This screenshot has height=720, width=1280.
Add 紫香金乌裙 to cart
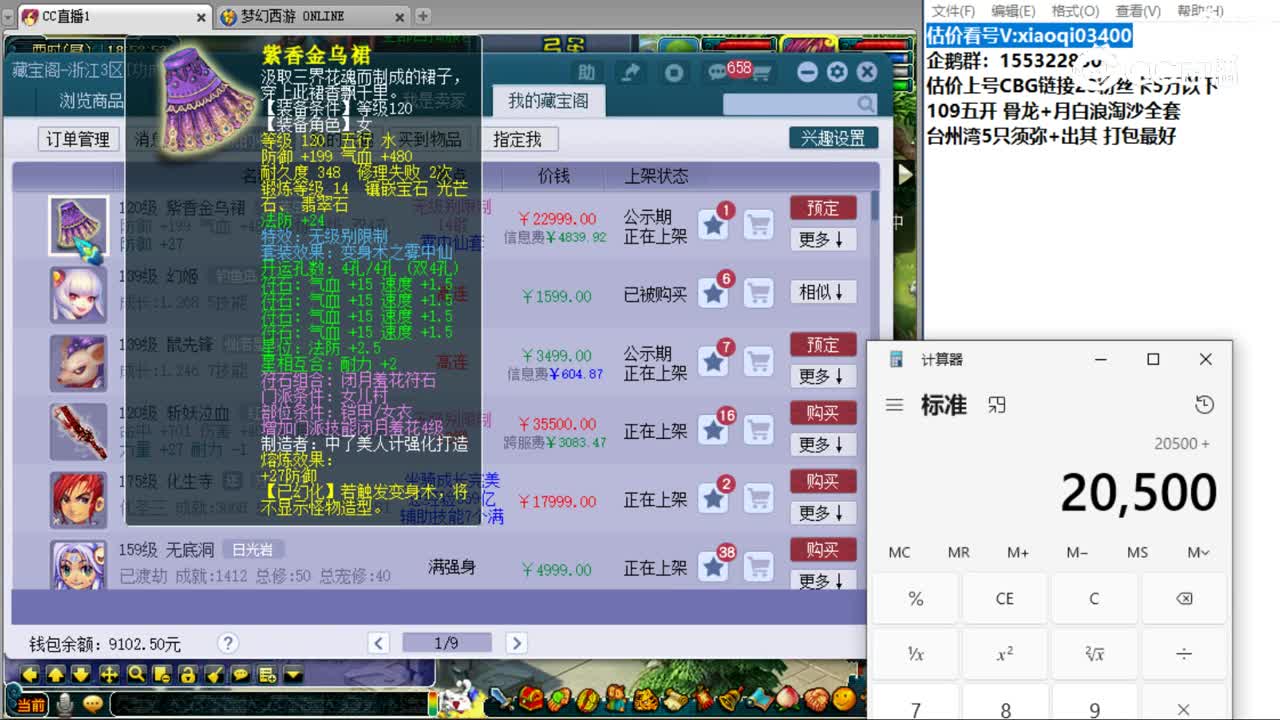759,226
